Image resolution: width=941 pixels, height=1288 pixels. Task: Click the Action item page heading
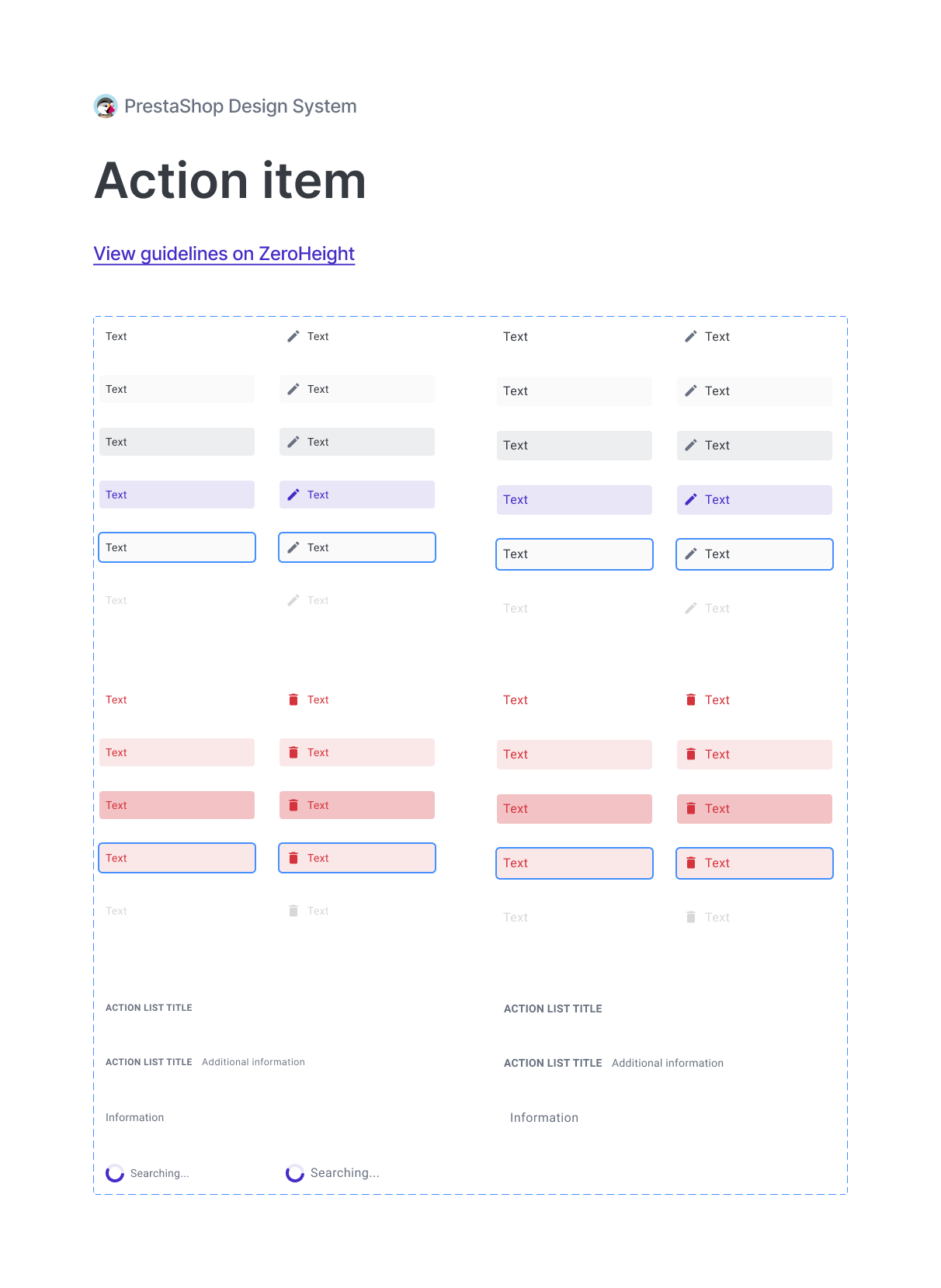pyautogui.click(x=230, y=181)
